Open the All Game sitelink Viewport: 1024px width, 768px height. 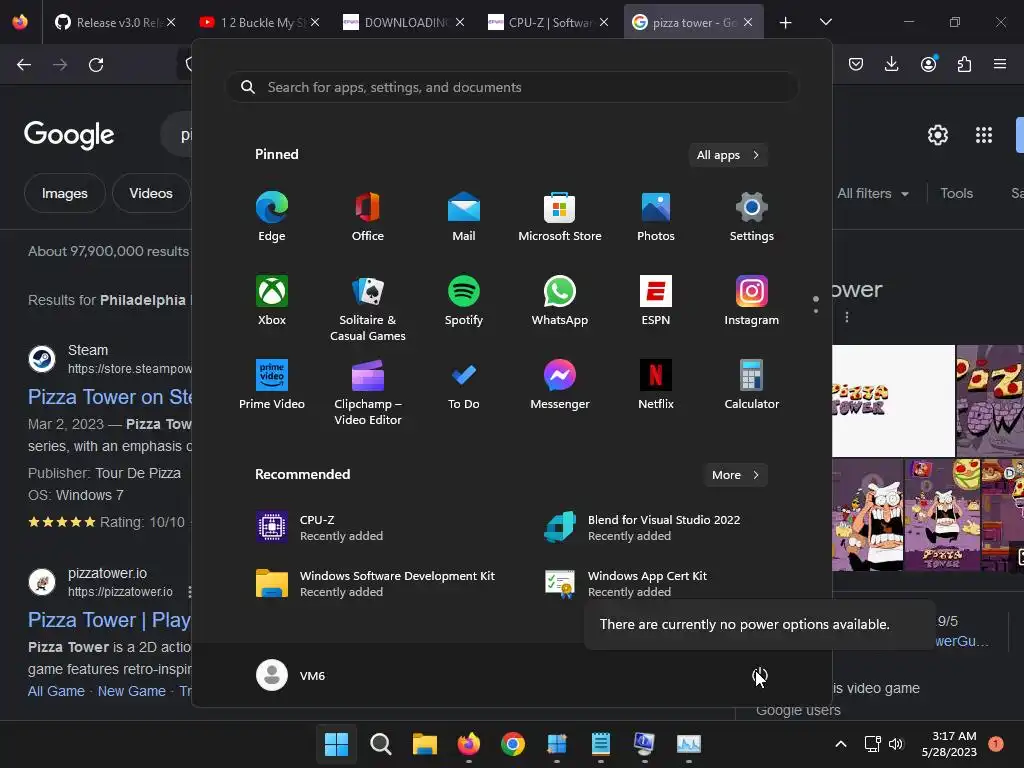pos(56,691)
